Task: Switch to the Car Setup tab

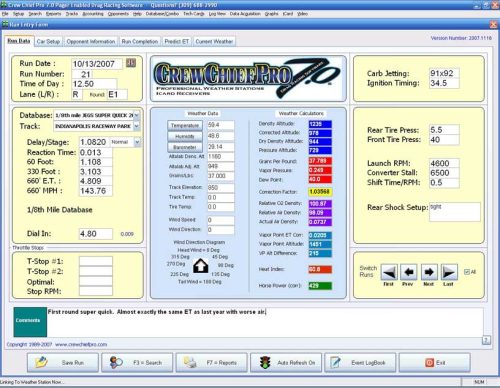Action: (48, 41)
